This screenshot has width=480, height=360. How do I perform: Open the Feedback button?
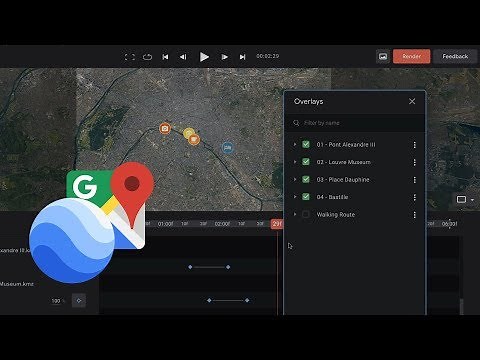pos(455,56)
